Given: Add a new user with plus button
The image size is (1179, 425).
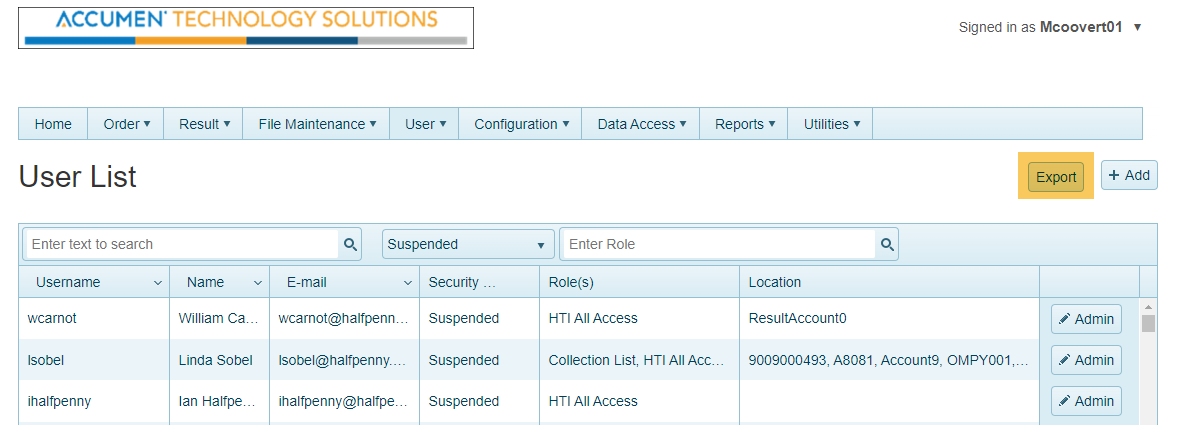Looking at the screenshot, I should 1129,175.
